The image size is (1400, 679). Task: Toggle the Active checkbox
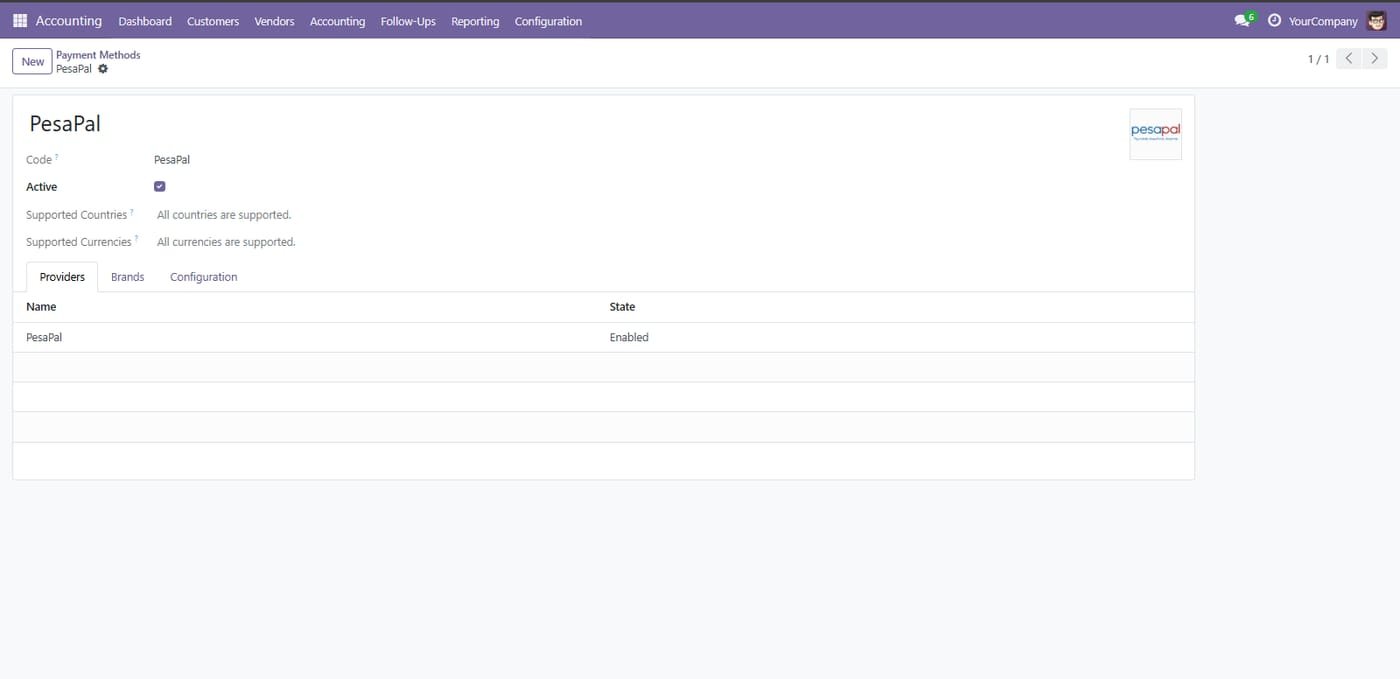click(x=159, y=186)
